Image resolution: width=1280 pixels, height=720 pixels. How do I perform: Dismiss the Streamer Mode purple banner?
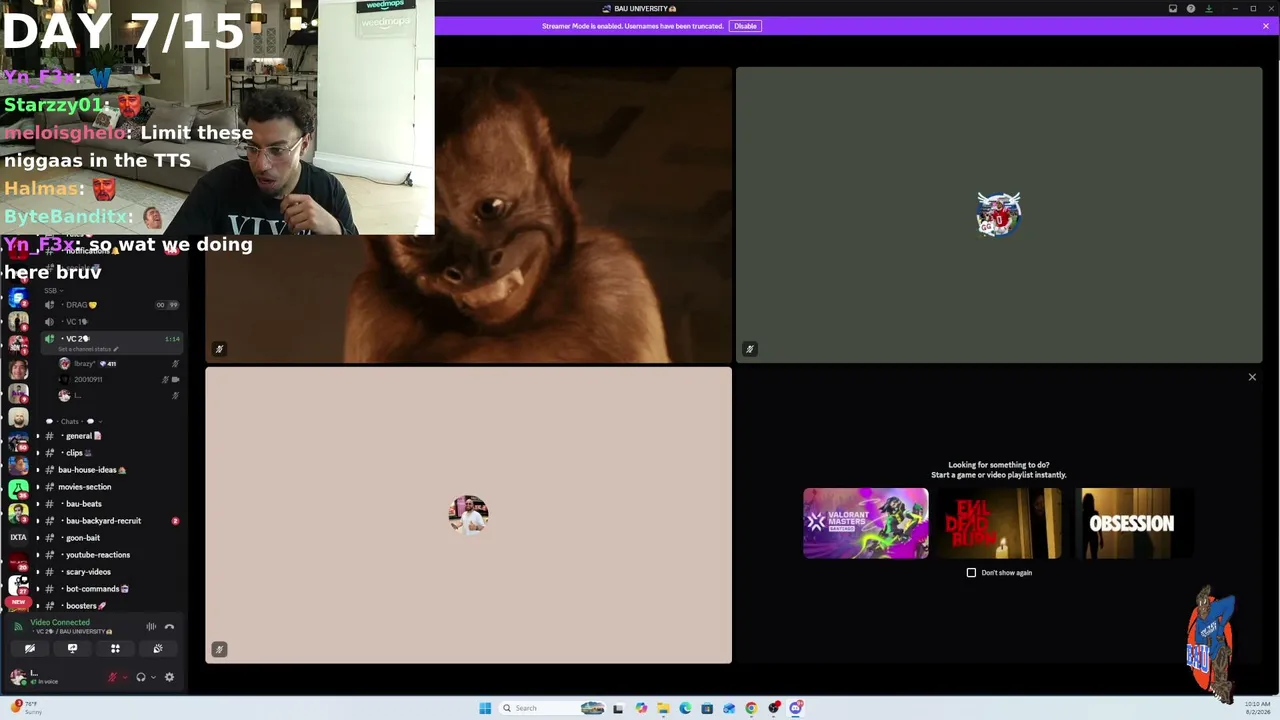pyautogui.click(x=1265, y=26)
